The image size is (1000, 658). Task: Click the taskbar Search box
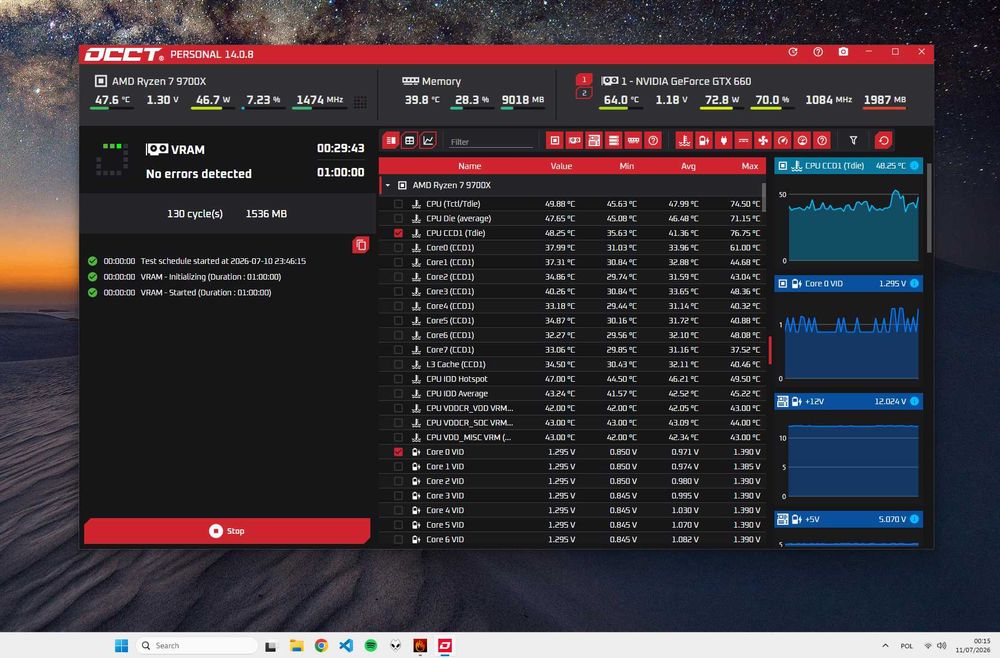[197, 645]
